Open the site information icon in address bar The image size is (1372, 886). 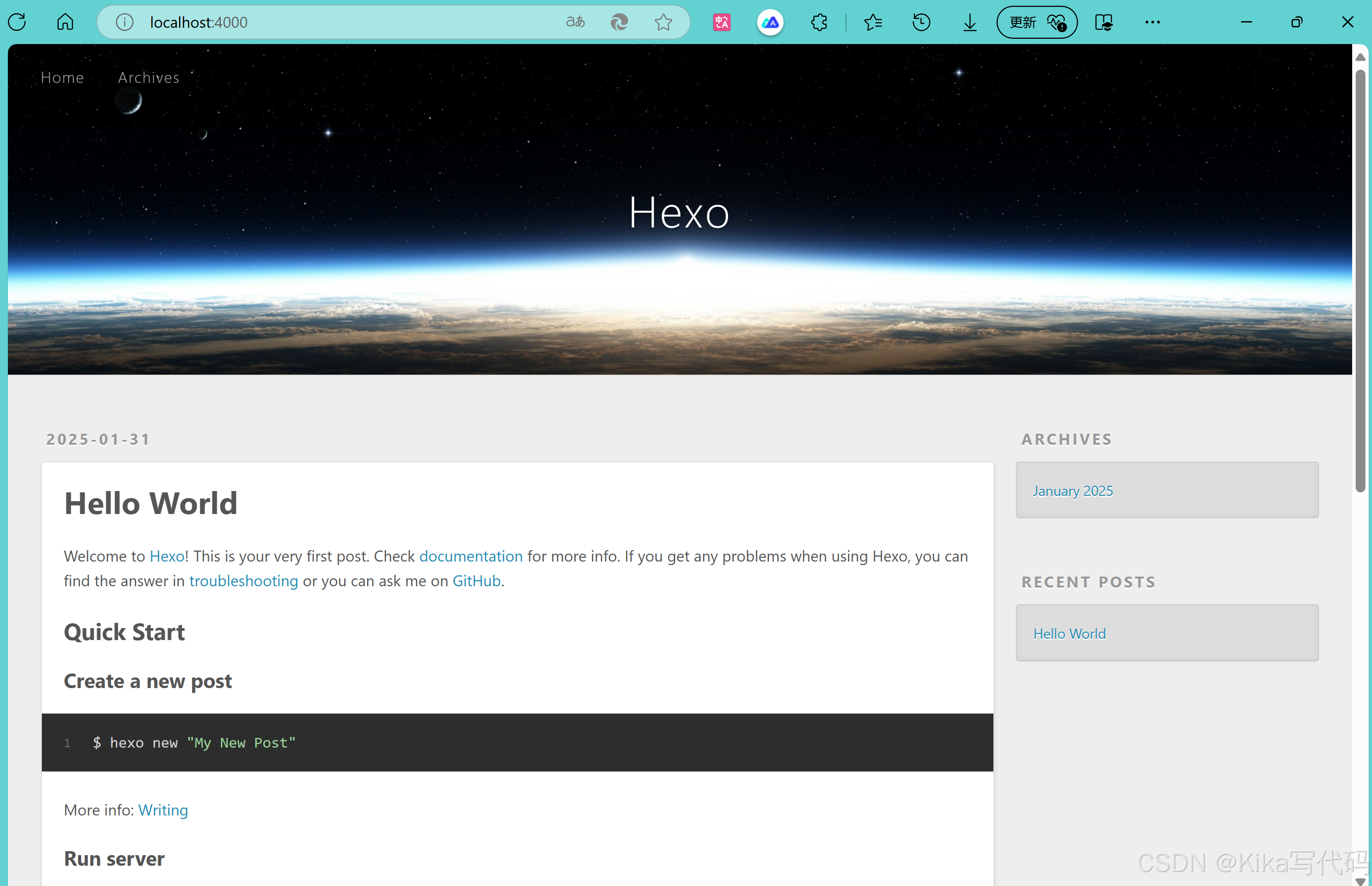(x=124, y=22)
